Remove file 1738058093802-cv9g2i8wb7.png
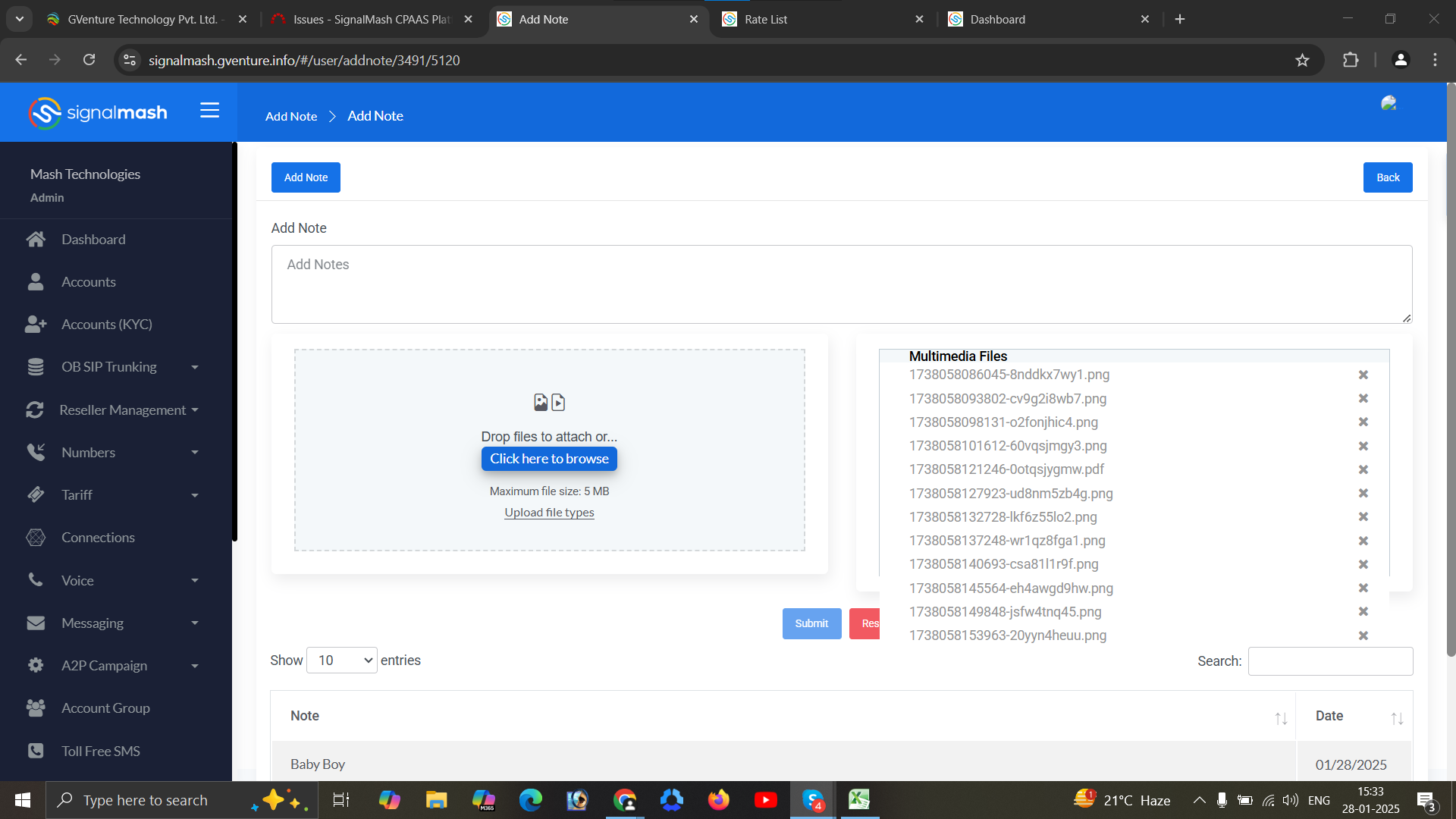 click(1363, 398)
